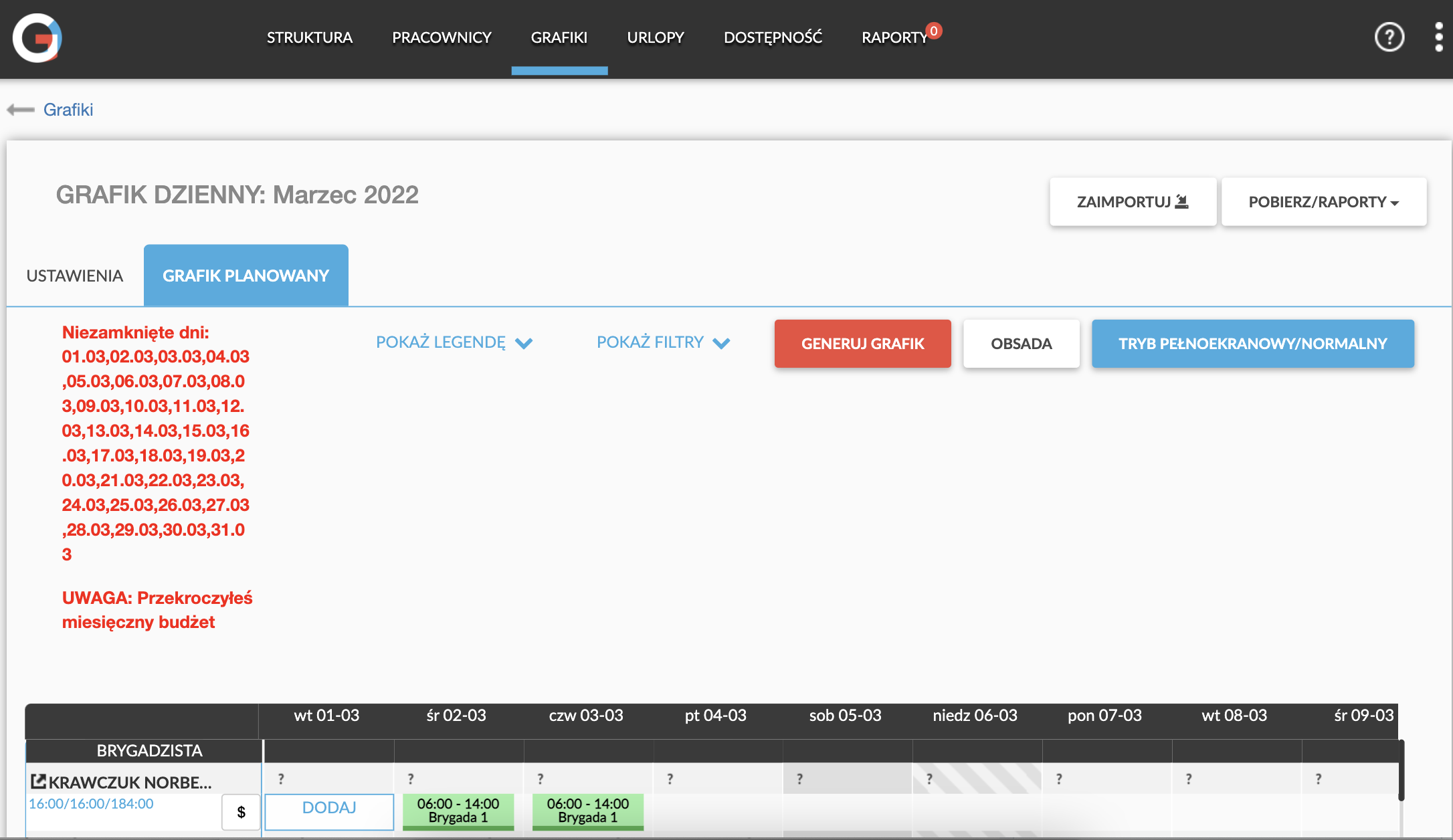Screen dimensions: 1453x840
Task: Click the Zaimportuj import button
Action: 1133,202
